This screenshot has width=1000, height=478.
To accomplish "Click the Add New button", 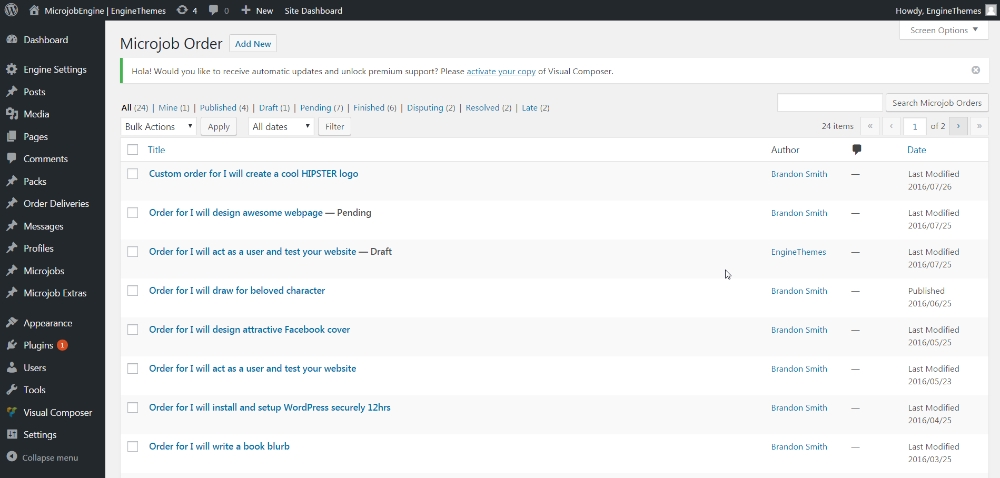I will 252,44.
